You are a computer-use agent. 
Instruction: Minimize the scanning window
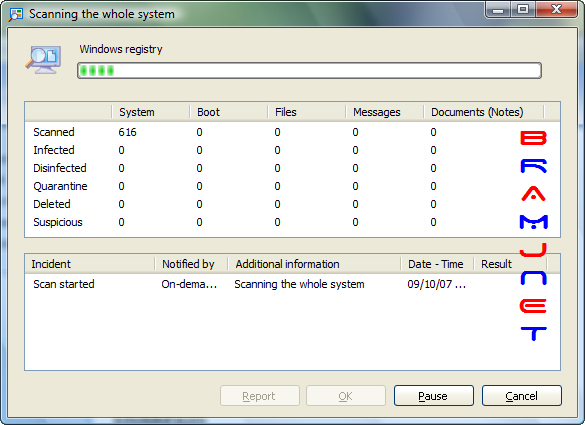click(498, 10)
